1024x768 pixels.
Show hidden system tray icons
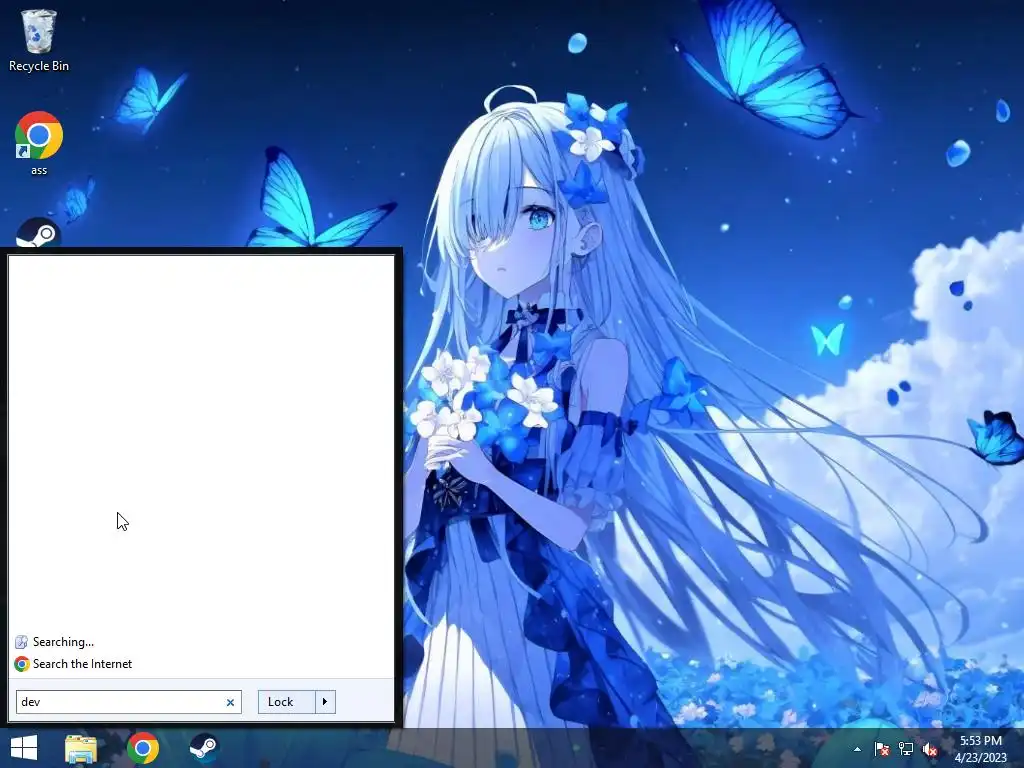point(857,749)
